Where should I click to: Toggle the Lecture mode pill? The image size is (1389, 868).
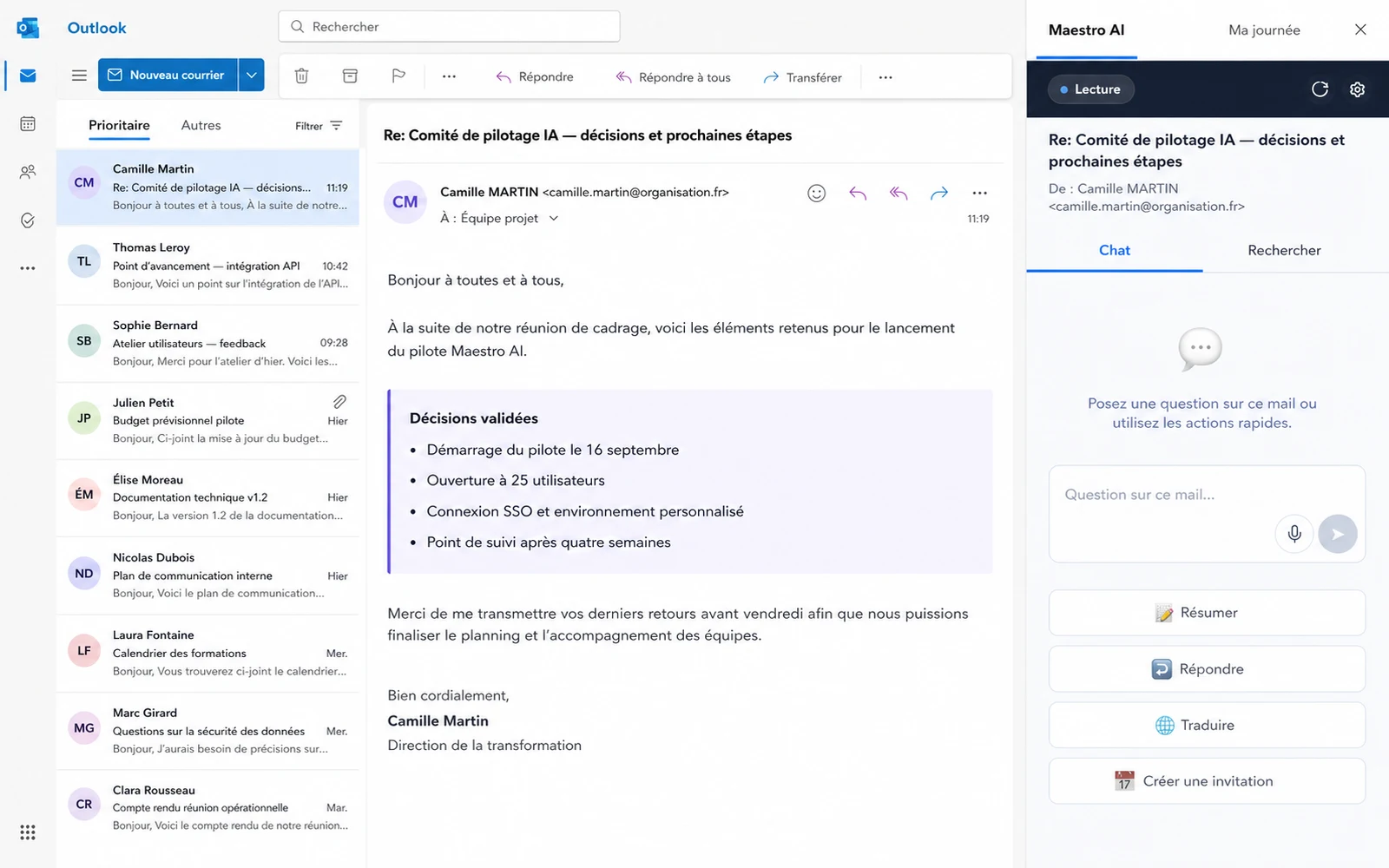(x=1090, y=89)
